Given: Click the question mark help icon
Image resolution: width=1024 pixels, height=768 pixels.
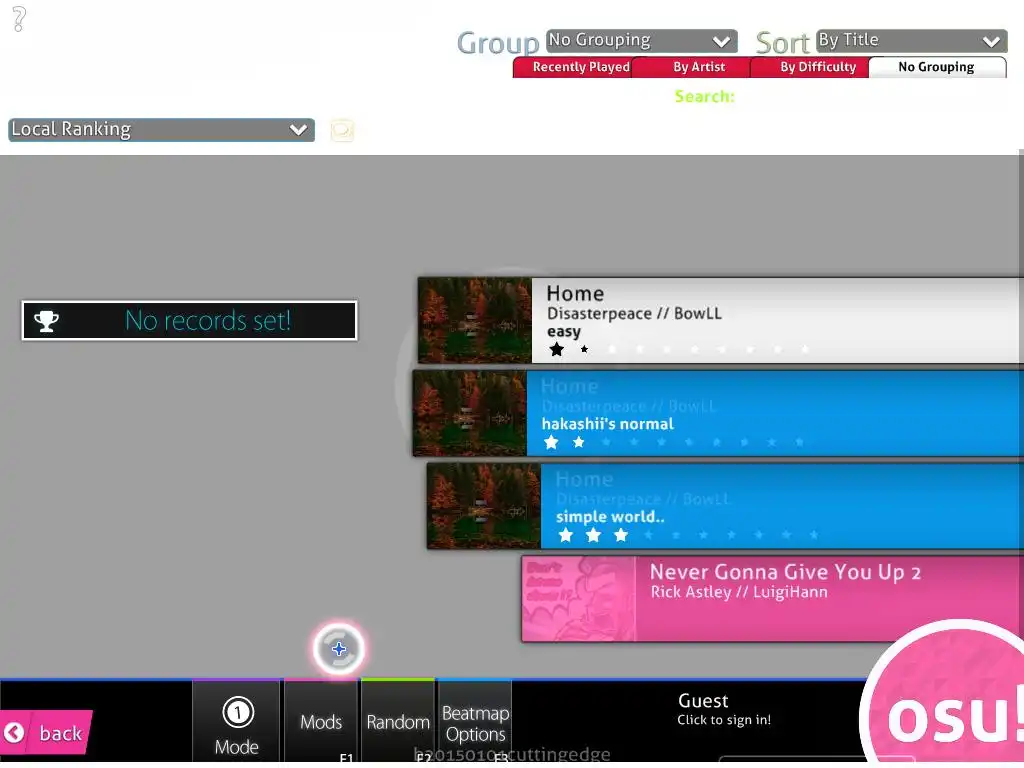Looking at the screenshot, I should (x=19, y=19).
